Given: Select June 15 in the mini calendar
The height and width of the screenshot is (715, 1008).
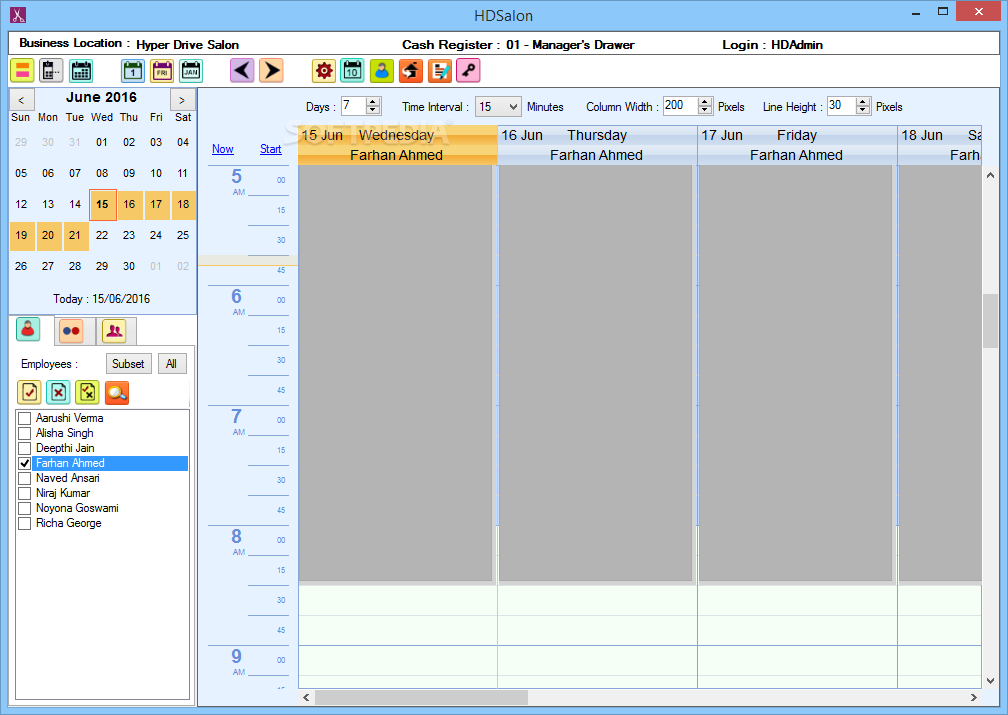Looking at the screenshot, I should tap(102, 204).
